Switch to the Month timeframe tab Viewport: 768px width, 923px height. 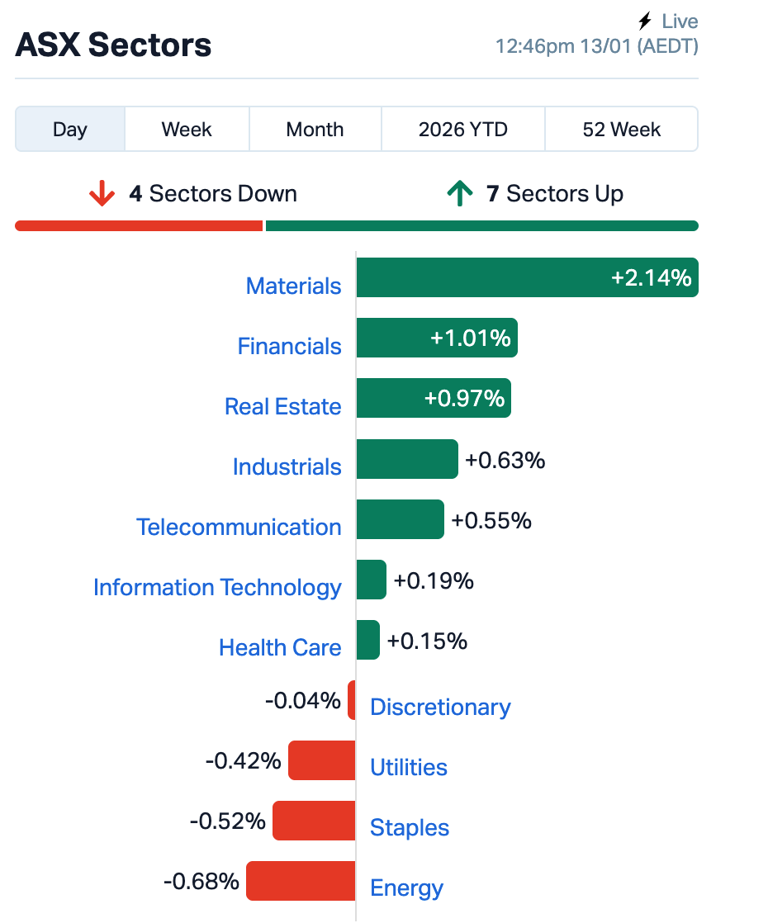point(314,129)
